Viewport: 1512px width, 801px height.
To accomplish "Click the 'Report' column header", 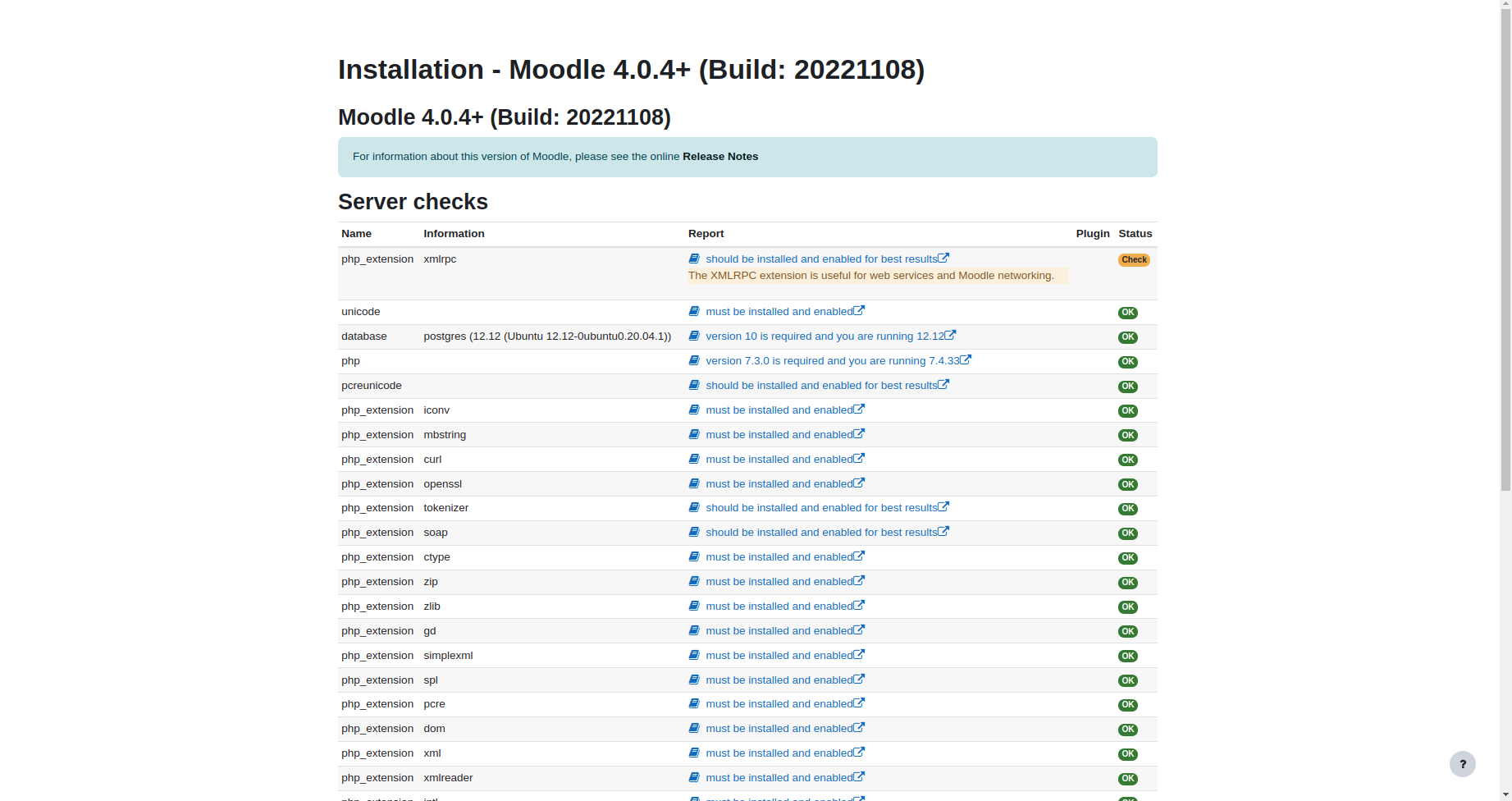I will (x=706, y=234).
